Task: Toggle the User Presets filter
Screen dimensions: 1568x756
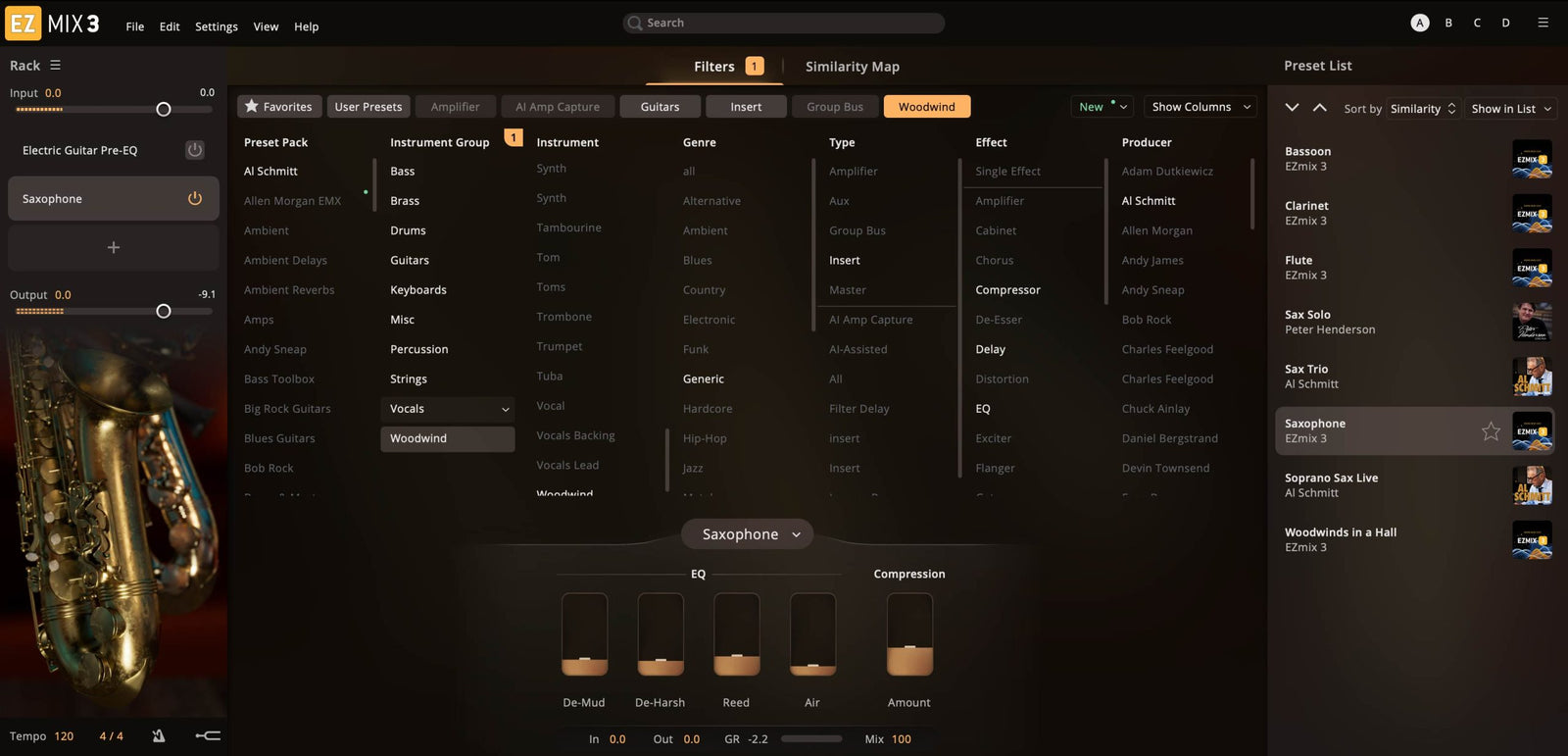Action: tap(368, 107)
